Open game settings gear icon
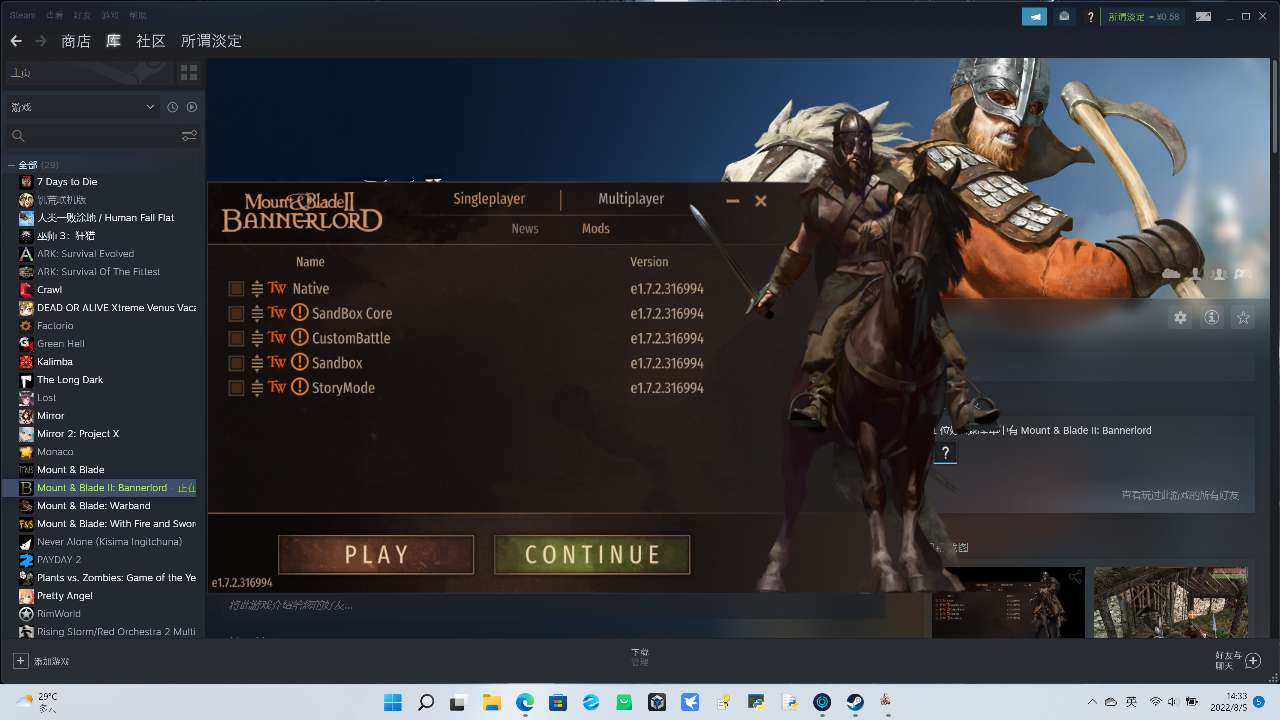Viewport: 1280px width, 720px height. (x=1181, y=317)
